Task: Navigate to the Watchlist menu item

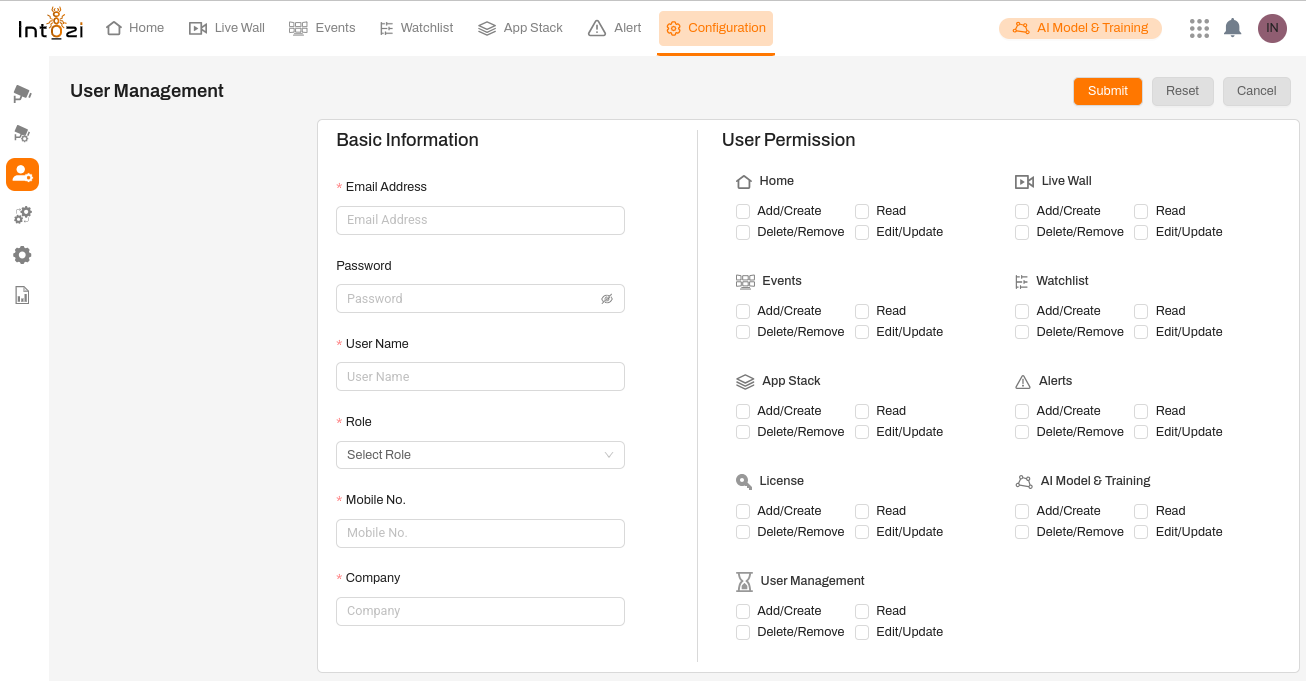Action: tap(416, 28)
